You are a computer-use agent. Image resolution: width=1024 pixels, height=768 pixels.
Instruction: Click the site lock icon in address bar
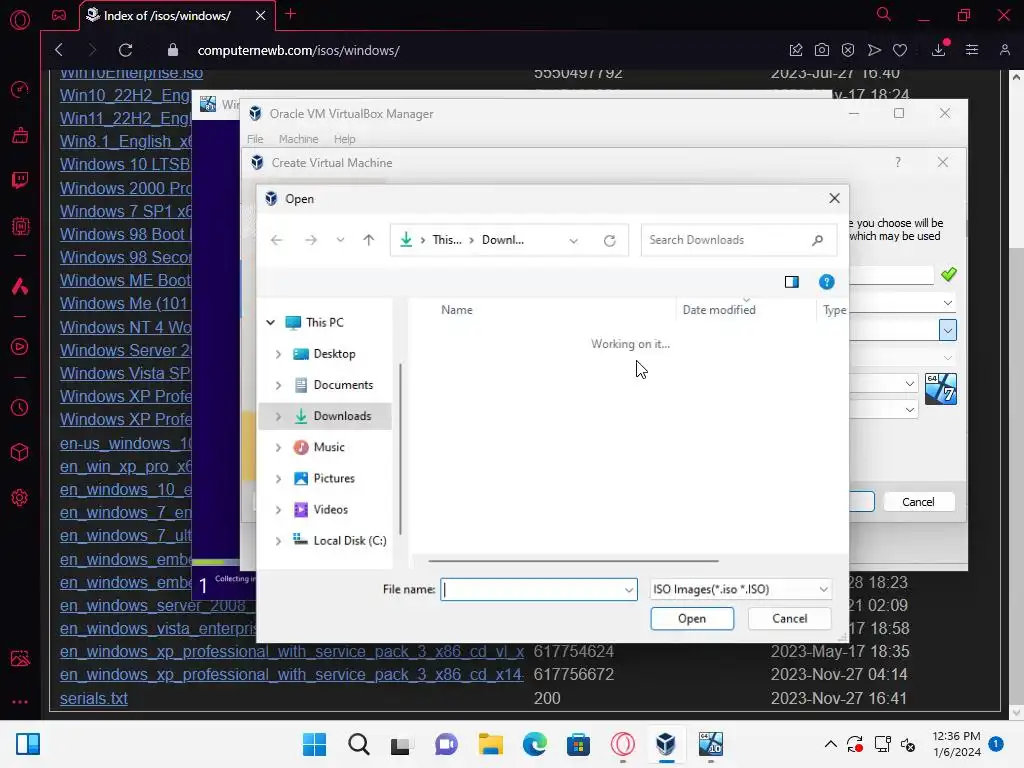(172, 50)
